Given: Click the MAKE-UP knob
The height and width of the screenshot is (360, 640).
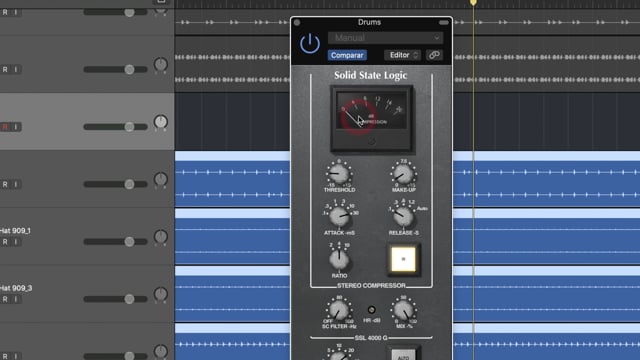Looking at the screenshot, I should point(403,174).
